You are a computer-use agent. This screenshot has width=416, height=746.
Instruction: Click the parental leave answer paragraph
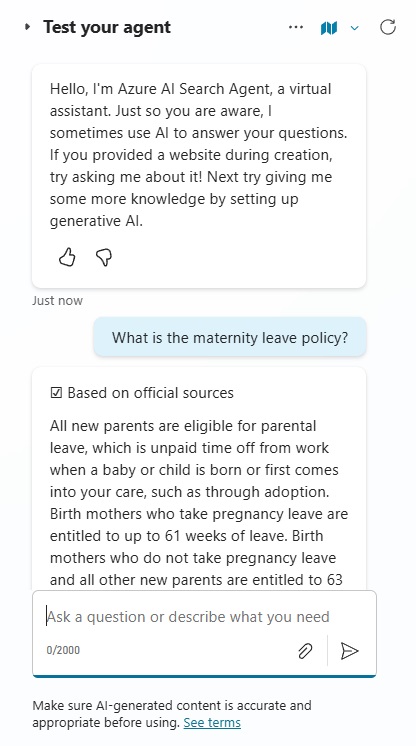tap(199, 502)
